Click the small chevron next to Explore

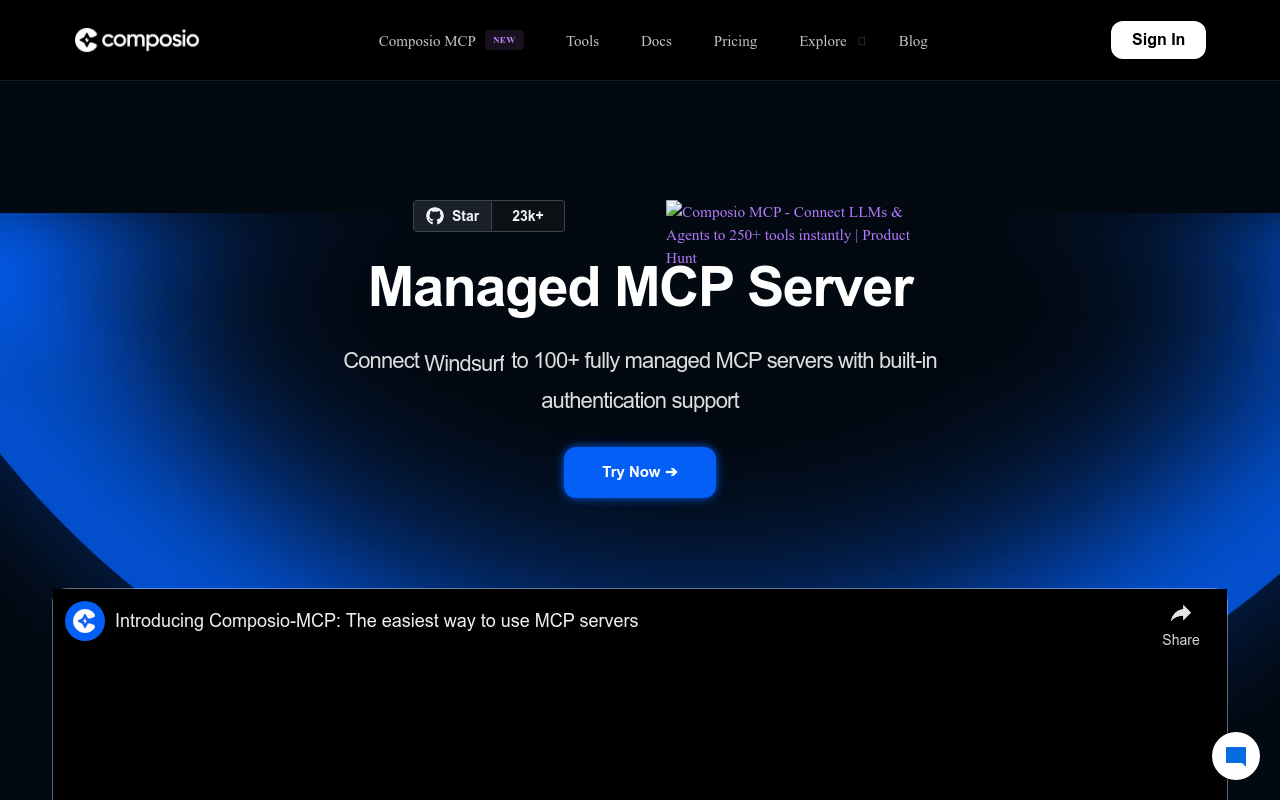point(862,41)
